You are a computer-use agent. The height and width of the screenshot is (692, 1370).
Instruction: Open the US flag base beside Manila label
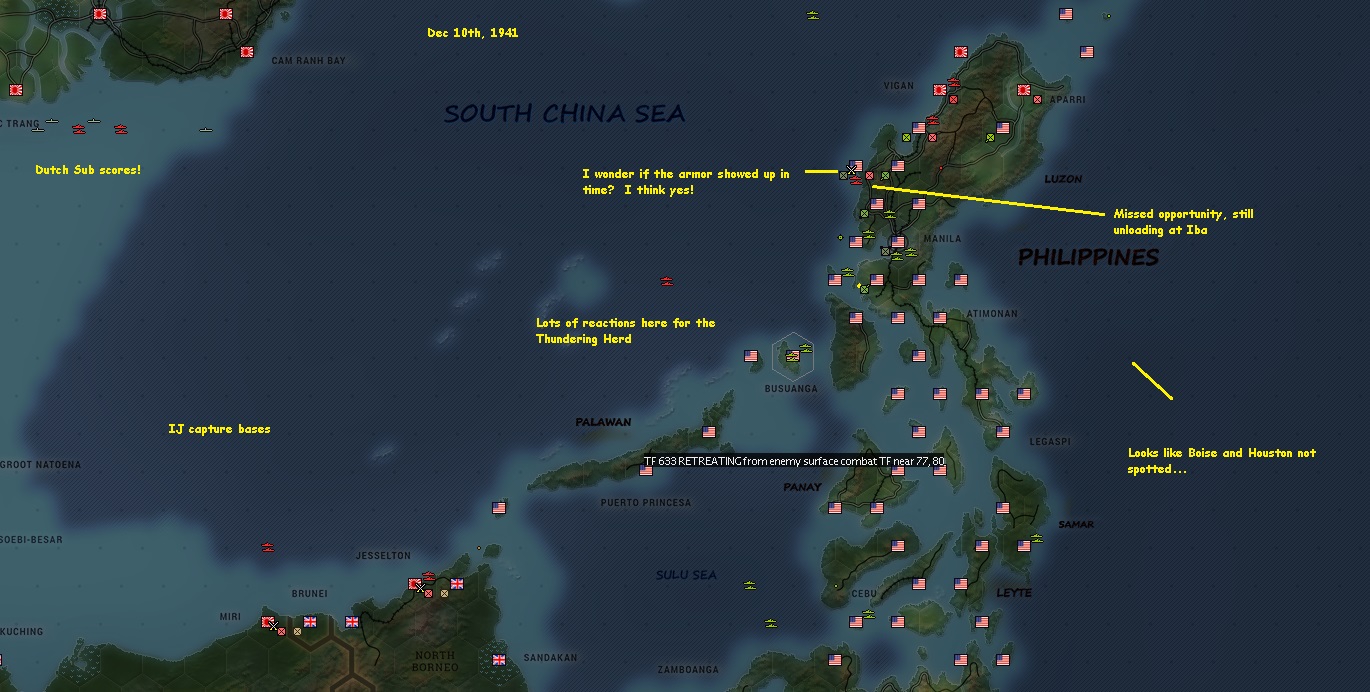[x=898, y=242]
